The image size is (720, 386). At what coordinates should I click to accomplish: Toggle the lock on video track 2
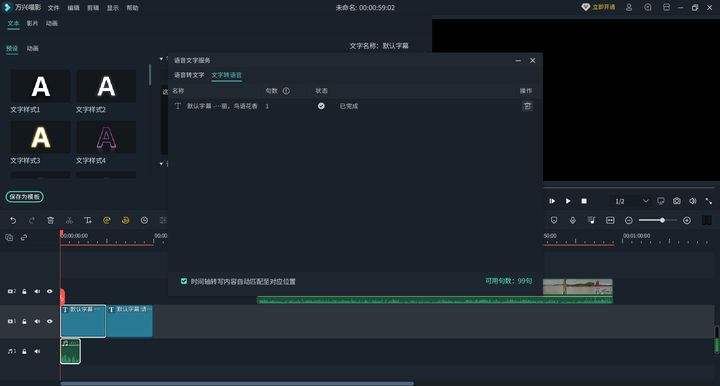coord(24,291)
